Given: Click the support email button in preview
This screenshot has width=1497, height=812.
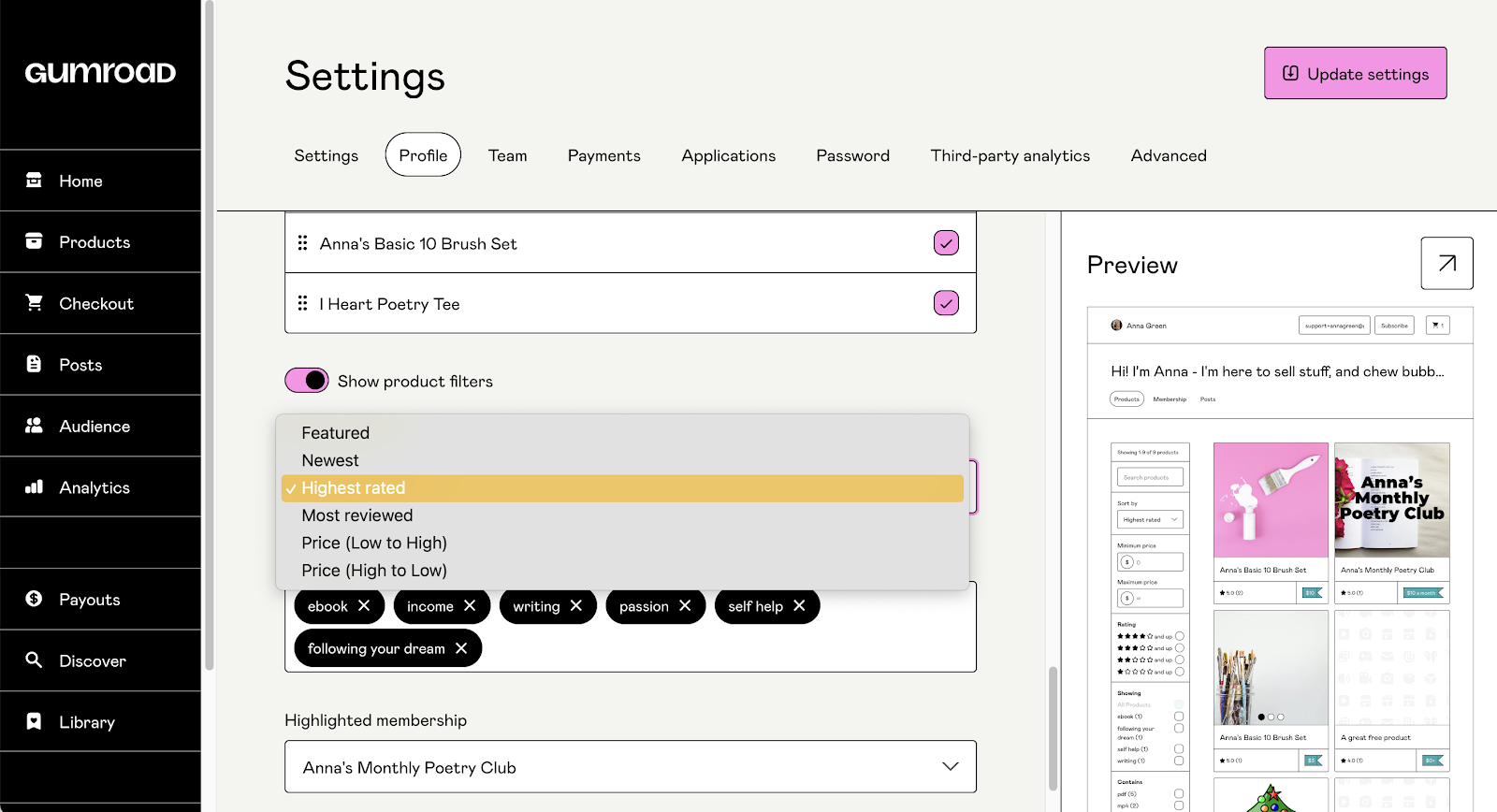Looking at the screenshot, I should 1334,326.
